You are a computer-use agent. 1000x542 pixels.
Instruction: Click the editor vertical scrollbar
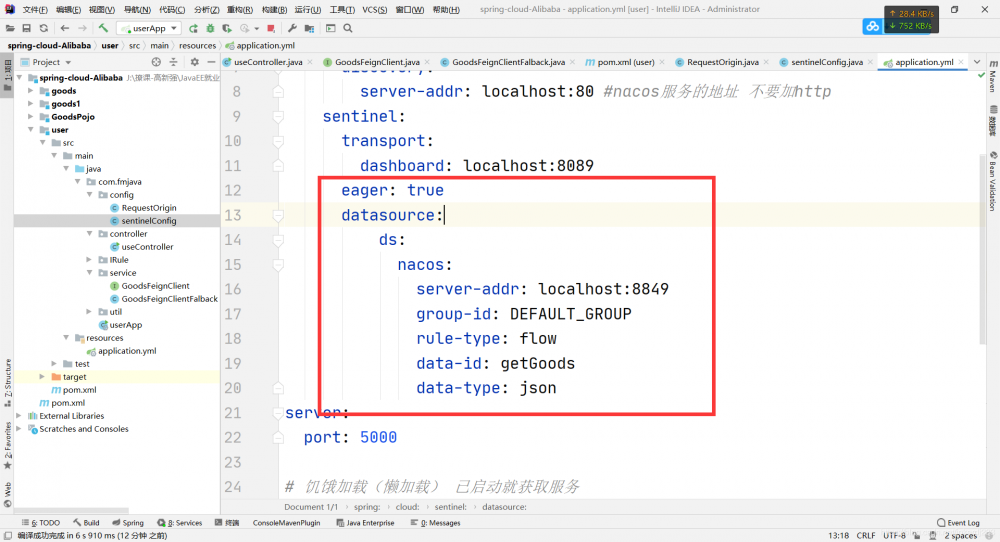(x=982, y=249)
